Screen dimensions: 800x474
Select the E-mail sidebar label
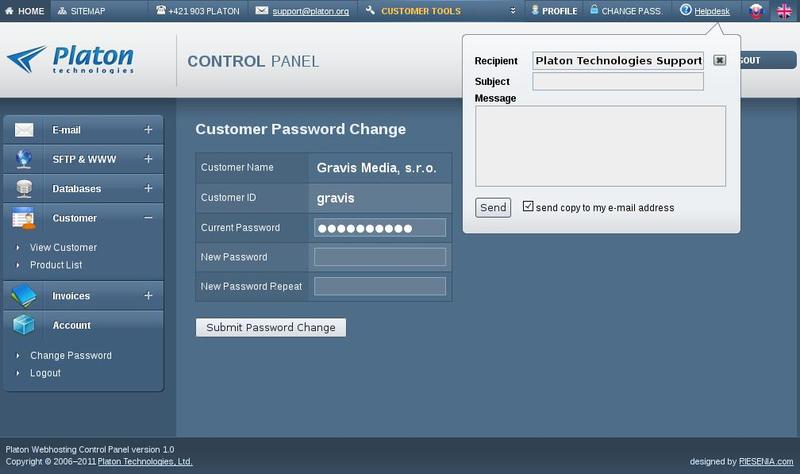66,130
